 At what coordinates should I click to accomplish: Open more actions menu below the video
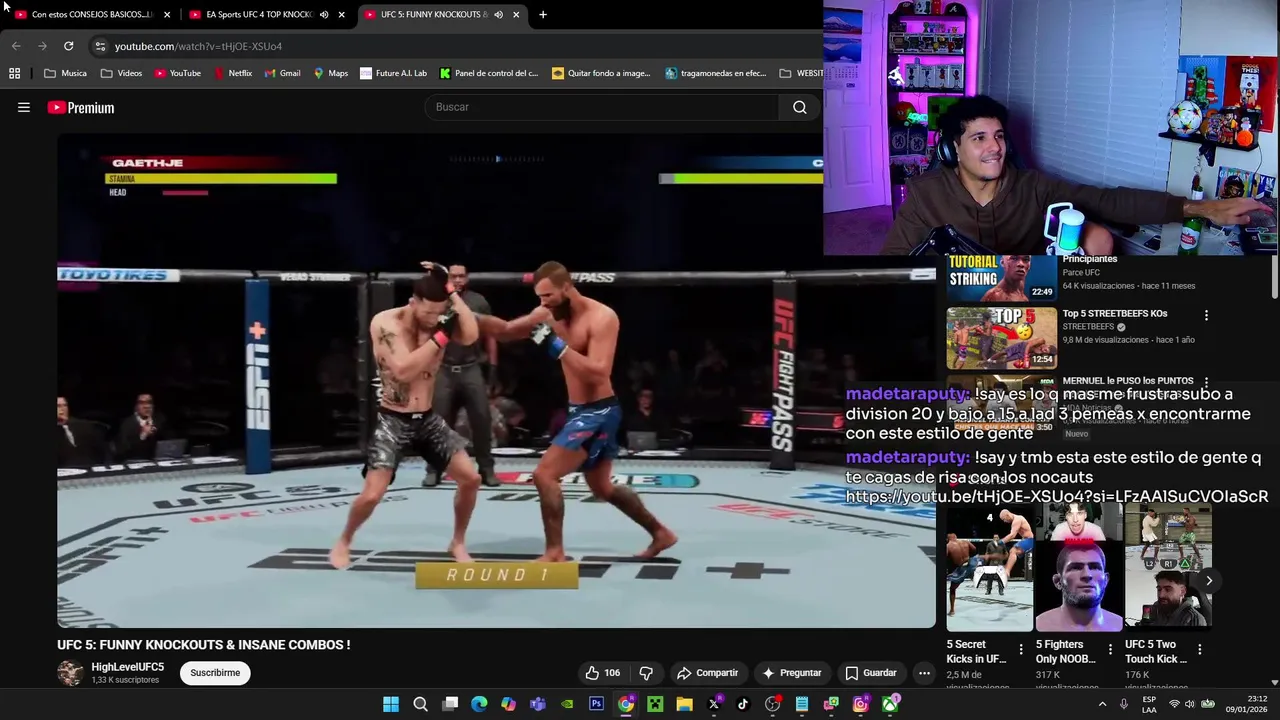pos(924,673)
